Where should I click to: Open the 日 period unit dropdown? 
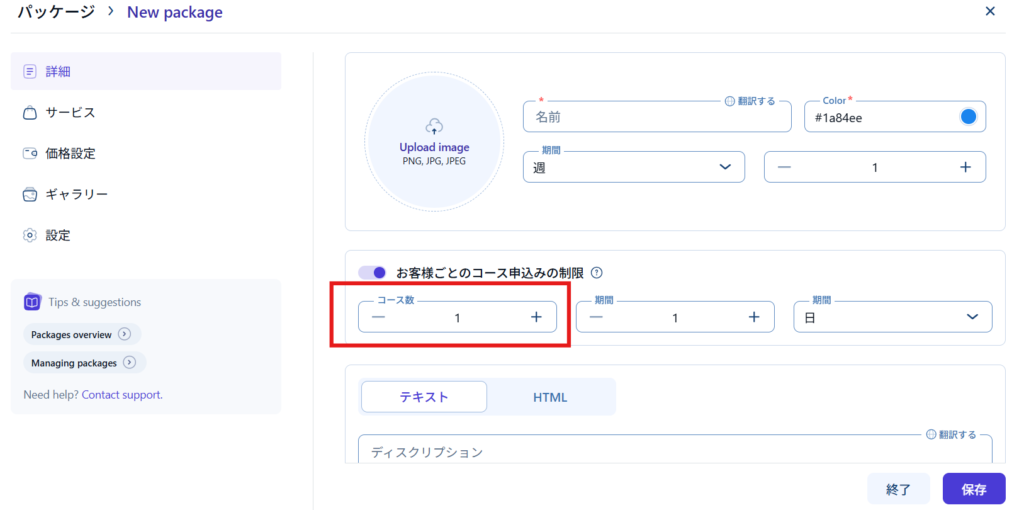pos(892,317)
